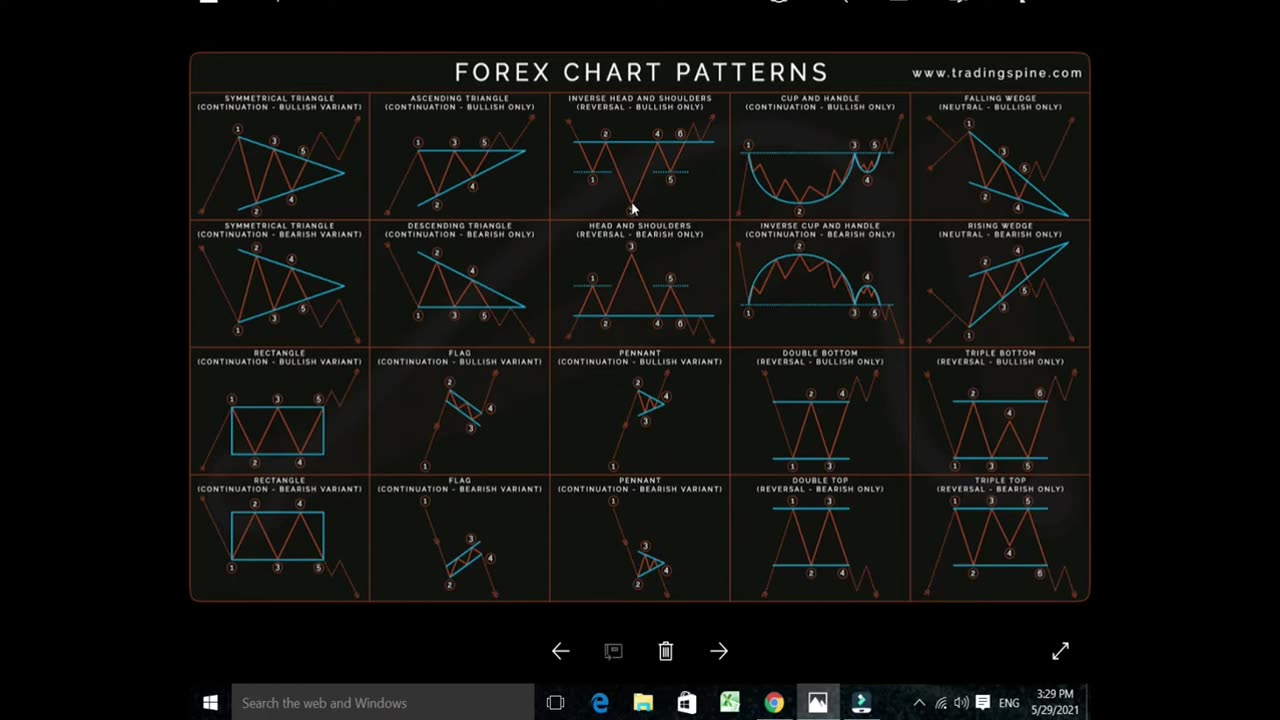
Task: Click the bullish variant PENNANT label
Action: [640, 353]
